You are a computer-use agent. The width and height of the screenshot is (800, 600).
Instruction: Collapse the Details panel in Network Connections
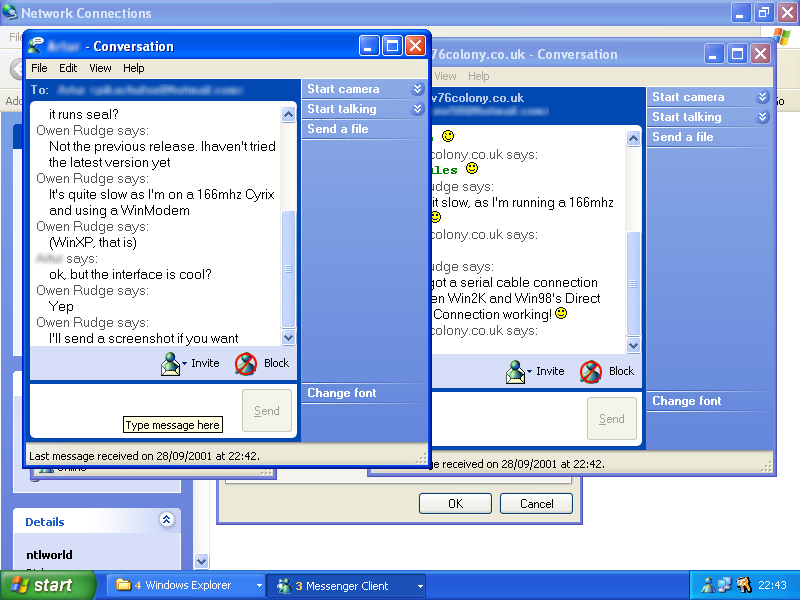[166, 521]
